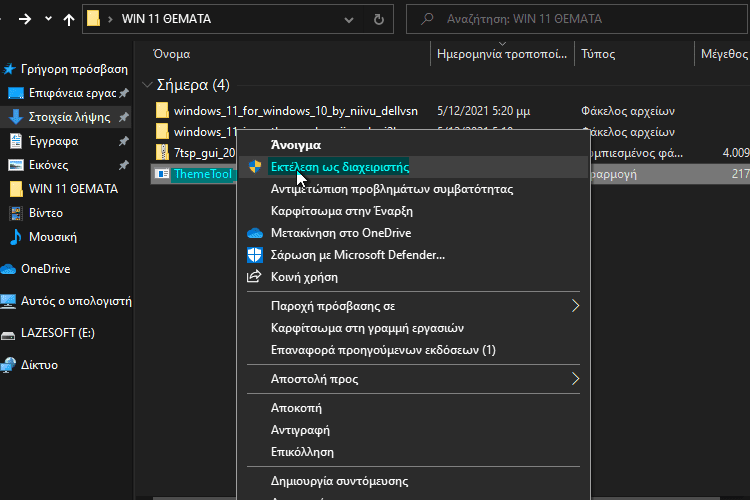Choose Αντιγραφή from context menu
750x500 pixels.
coord(300,430)
